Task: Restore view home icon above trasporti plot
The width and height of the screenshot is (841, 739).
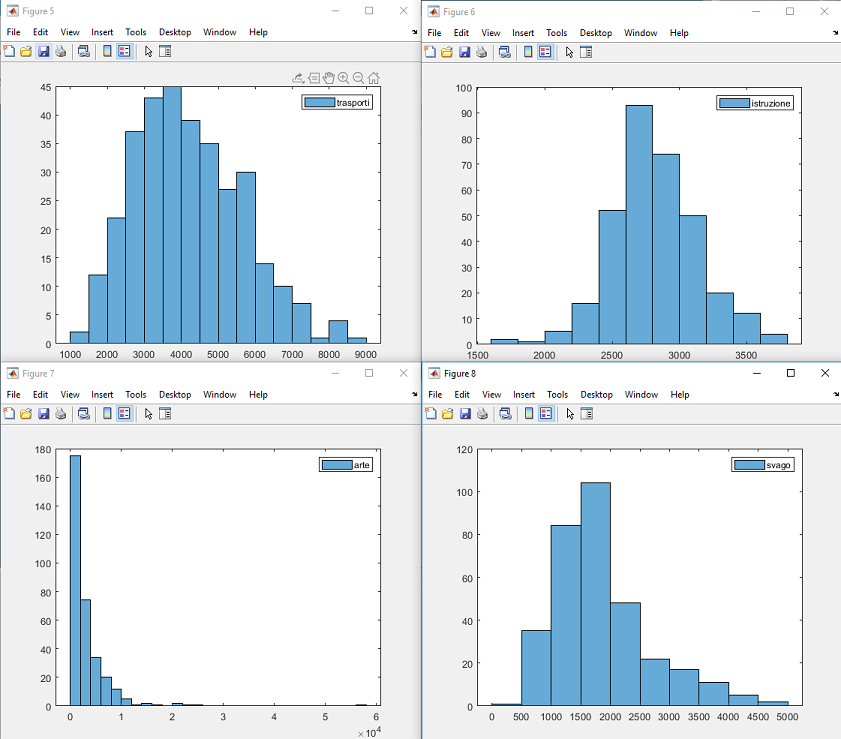Action: coord(374,78)
